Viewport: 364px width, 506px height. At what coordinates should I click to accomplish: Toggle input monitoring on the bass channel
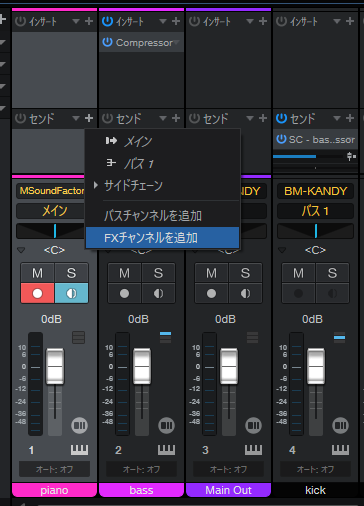[158, 293]
